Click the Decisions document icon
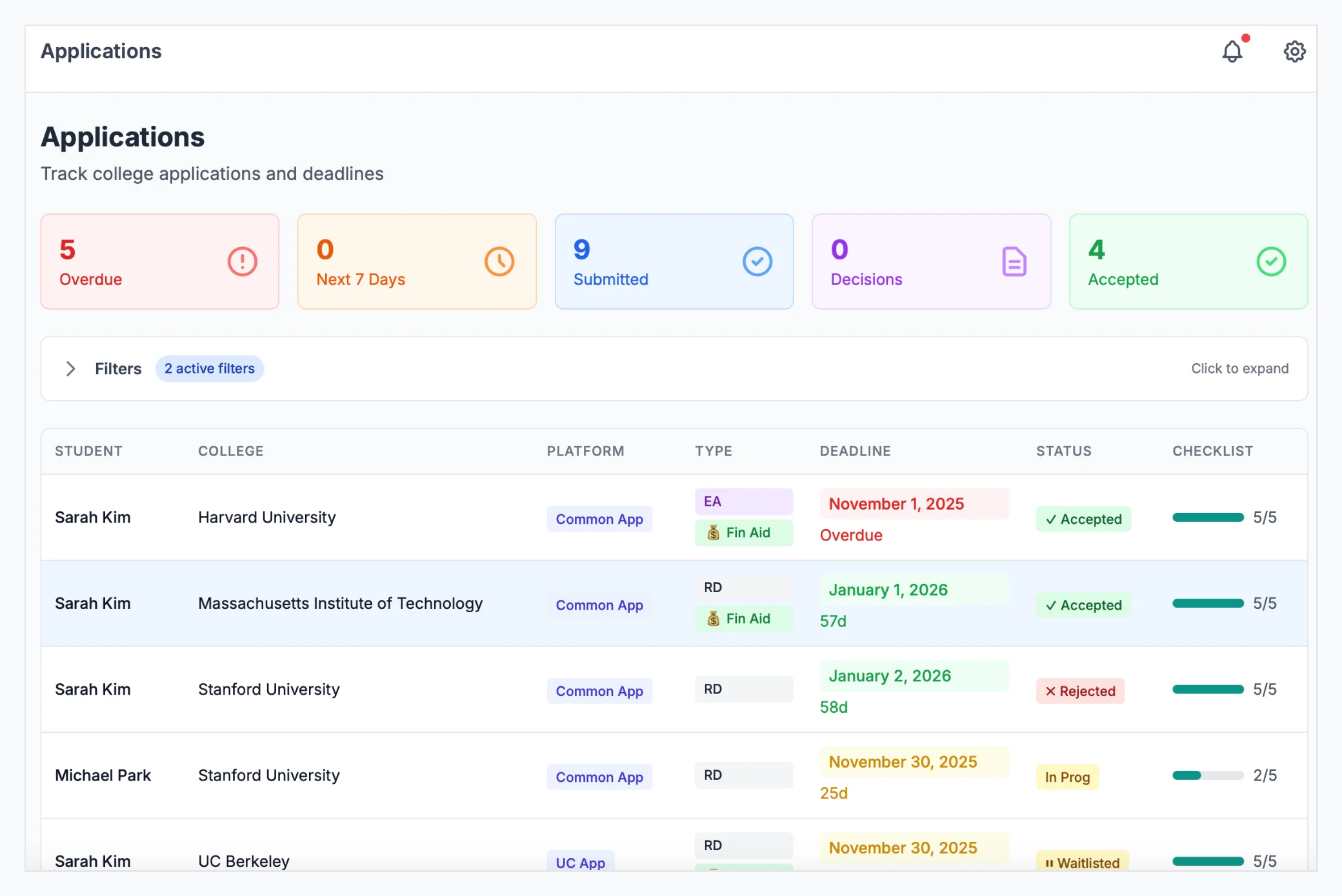Image resolution: width=1342 pixels, height=896 pixels. (x=1014, y=261)
